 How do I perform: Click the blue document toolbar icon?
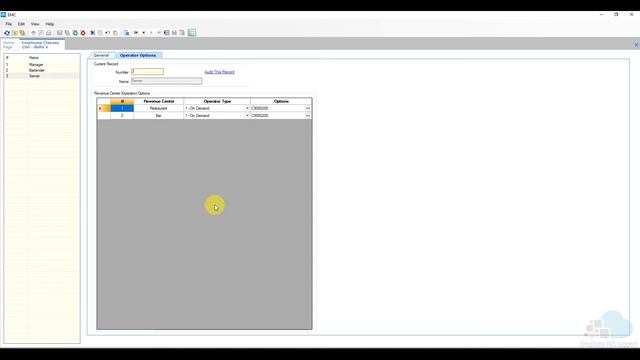(126, 33)
